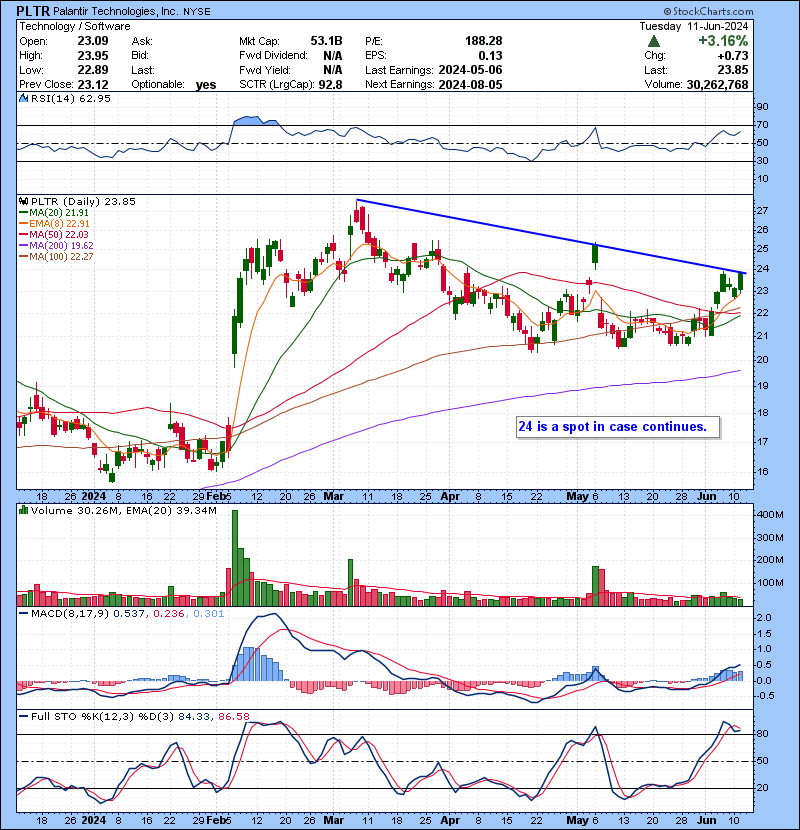Click the candlestick icon beside PLTR (Daily)

22,201
